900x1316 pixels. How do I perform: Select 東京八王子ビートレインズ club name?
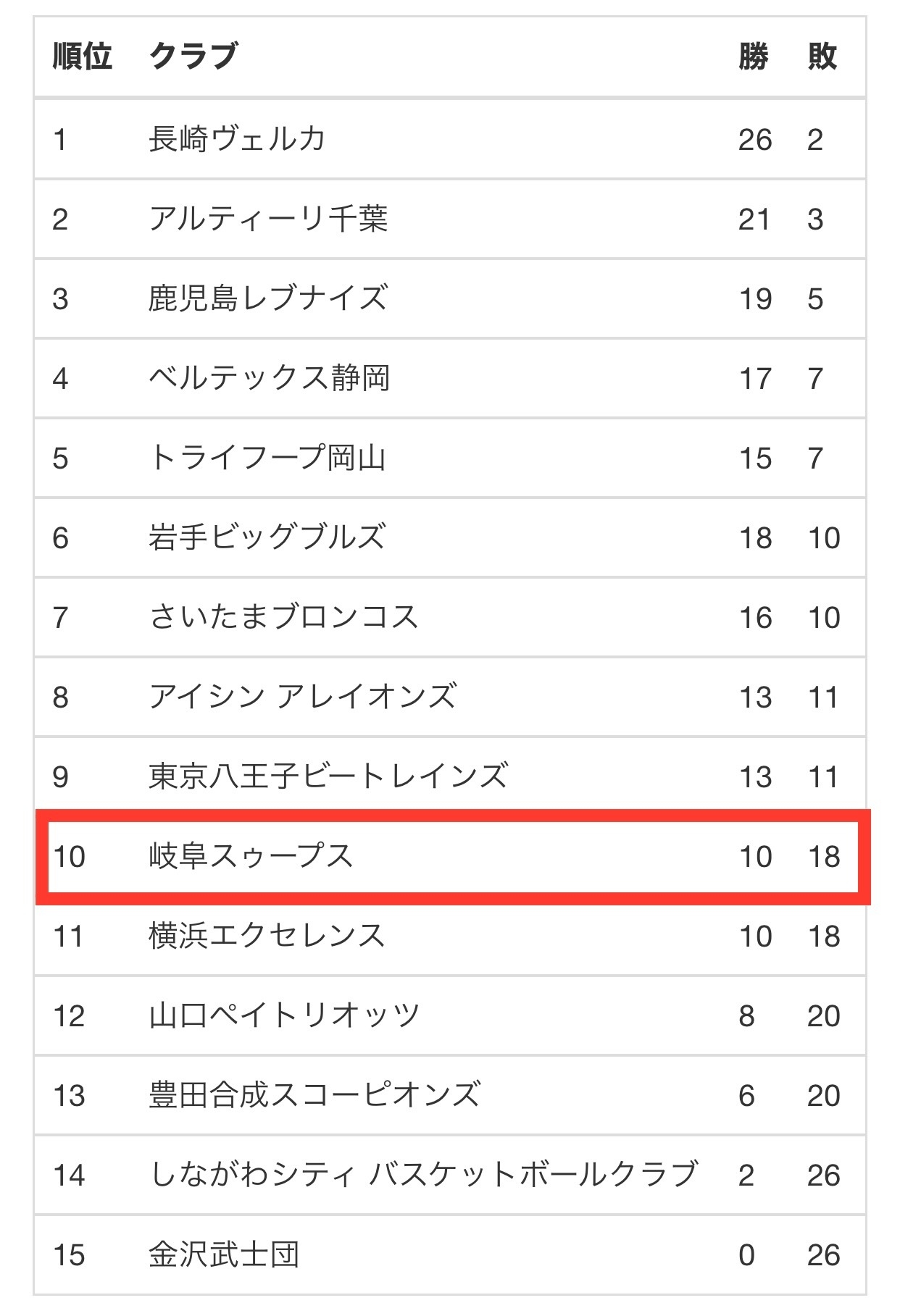(x=328, y=776)
